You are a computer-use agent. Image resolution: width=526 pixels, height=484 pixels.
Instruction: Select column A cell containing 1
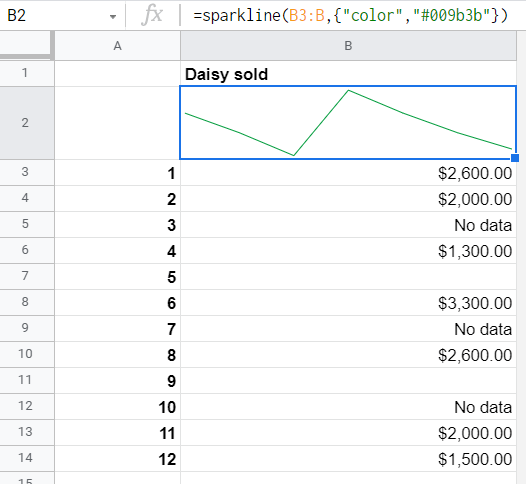pos(117,172)
